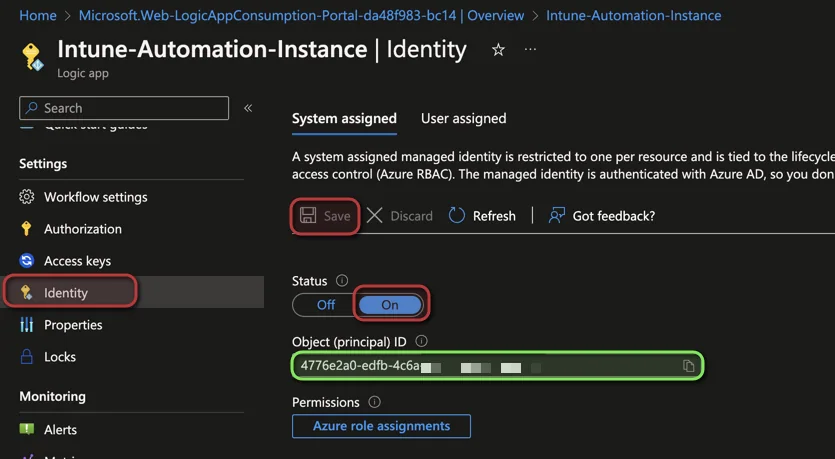Screen dimensions: 835x459
Task: Show Permissions info tooltip icon
Action: coord(374,402)
